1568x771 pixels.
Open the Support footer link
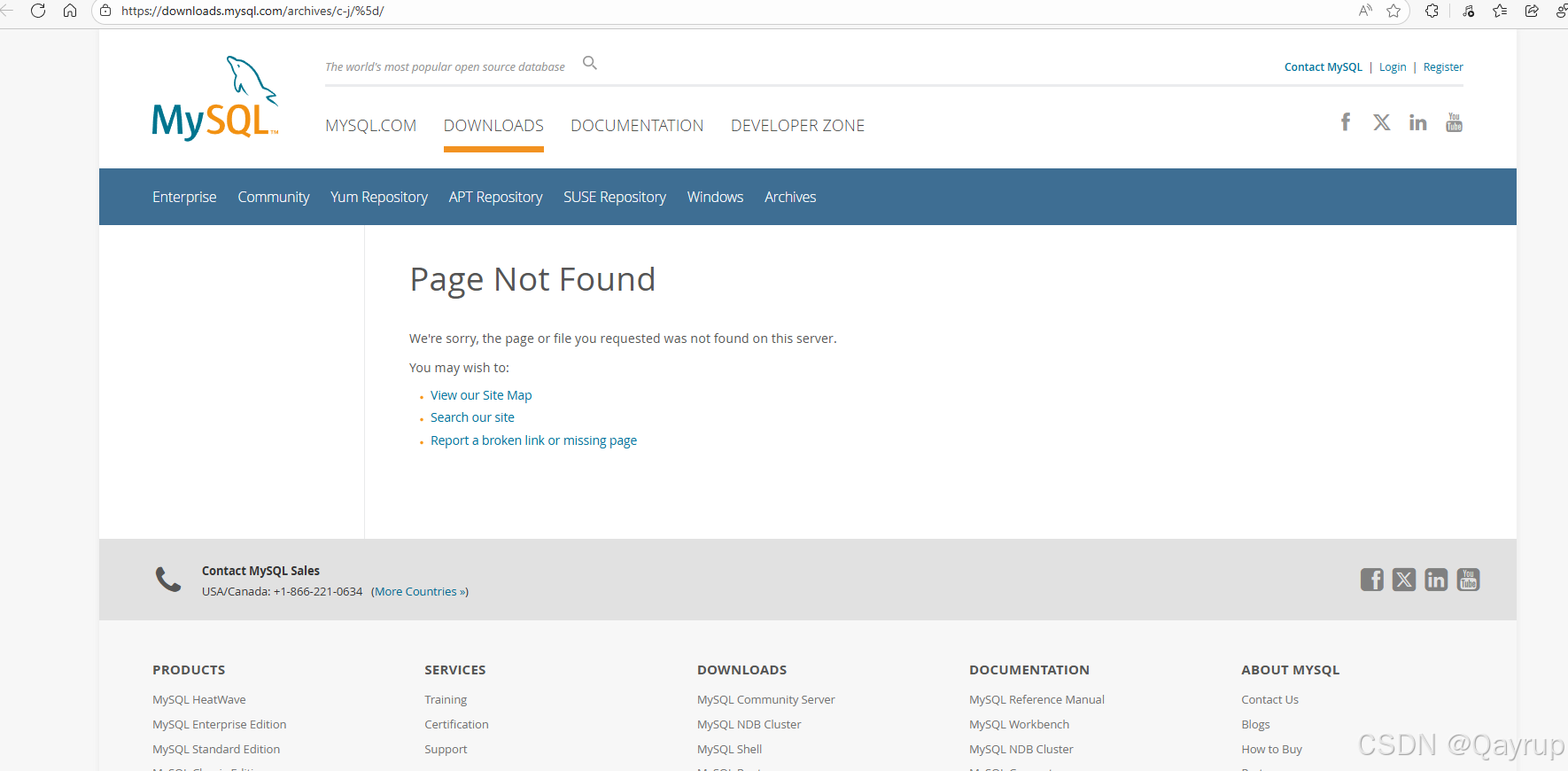(446, 750)
